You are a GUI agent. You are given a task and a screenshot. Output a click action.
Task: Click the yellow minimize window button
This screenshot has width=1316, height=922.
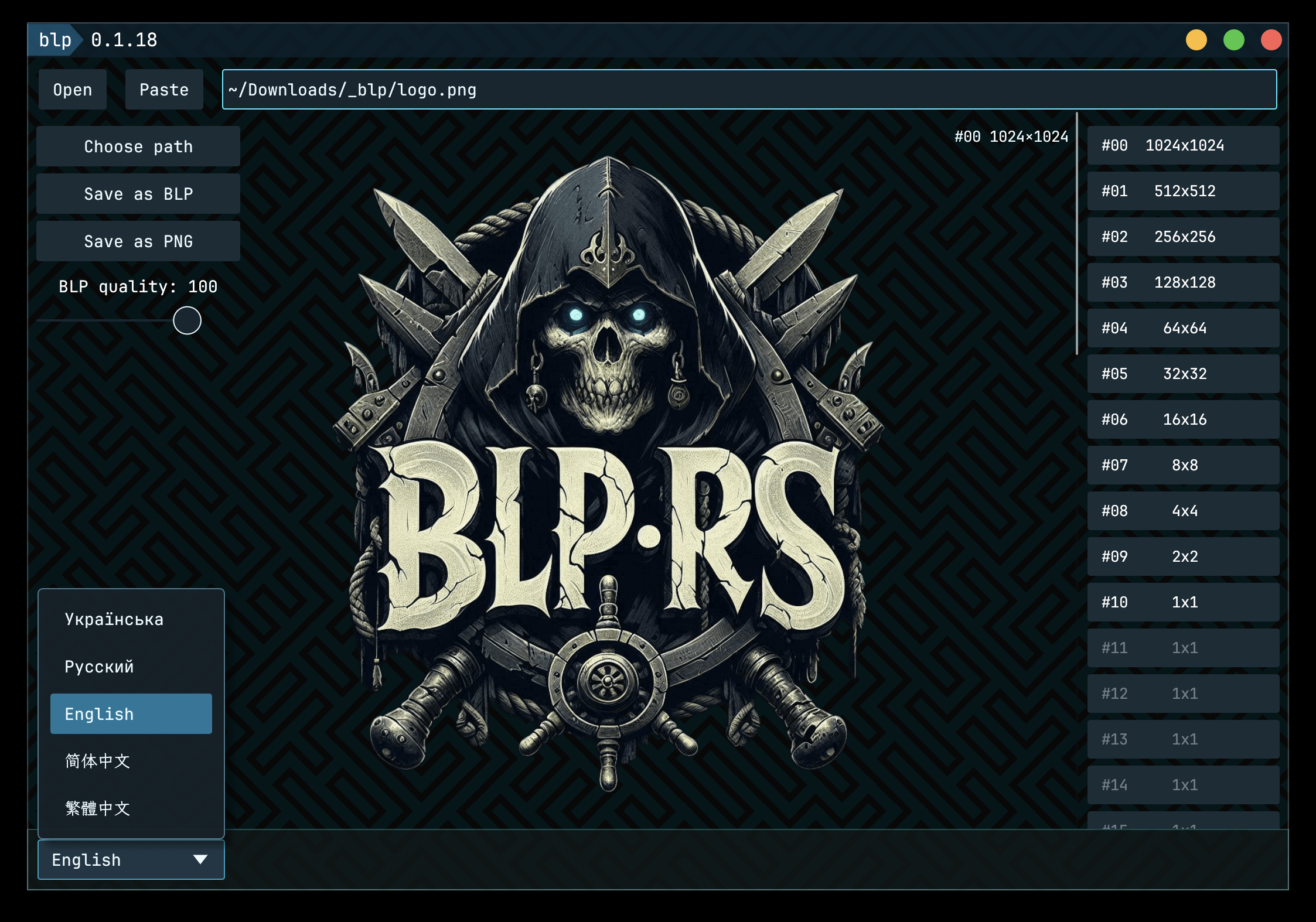(1196, 40)
